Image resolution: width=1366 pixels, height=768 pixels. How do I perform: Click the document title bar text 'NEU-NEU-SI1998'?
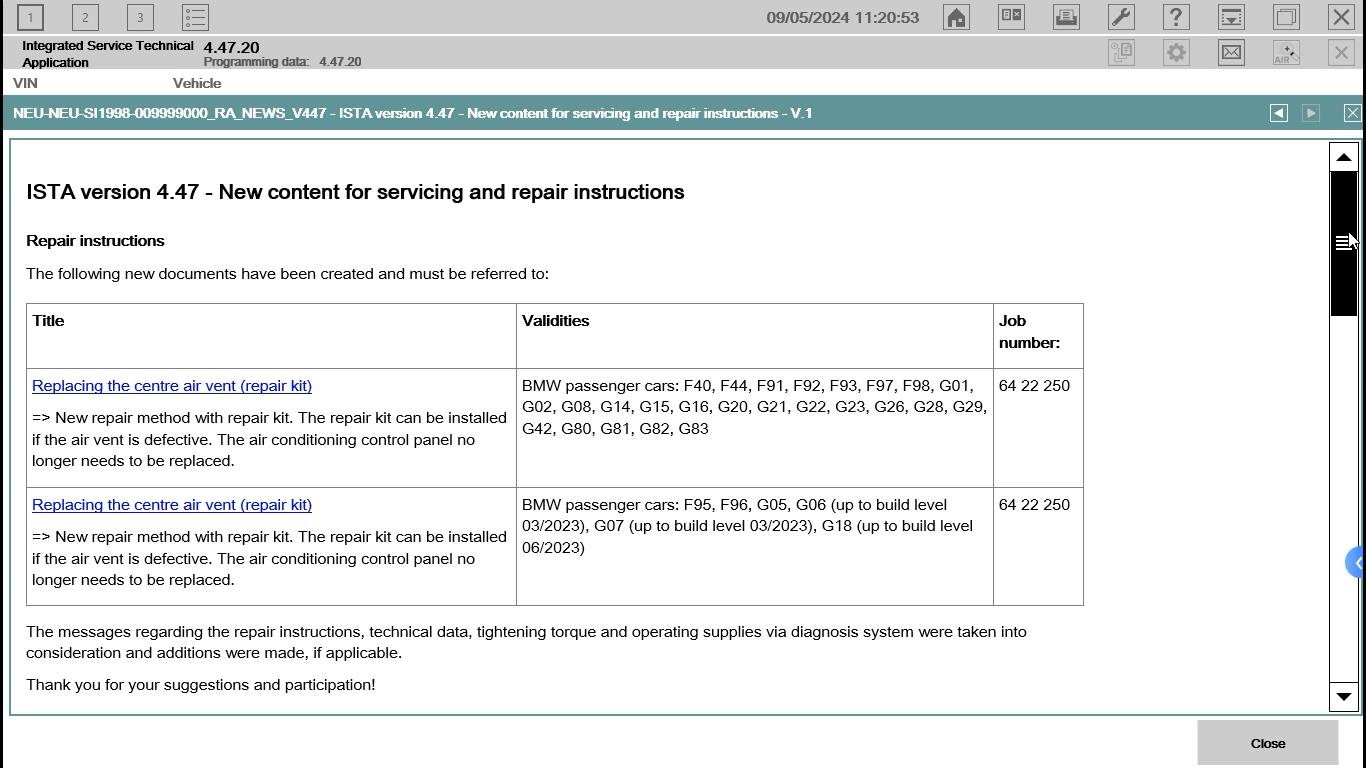click(412, 113)
